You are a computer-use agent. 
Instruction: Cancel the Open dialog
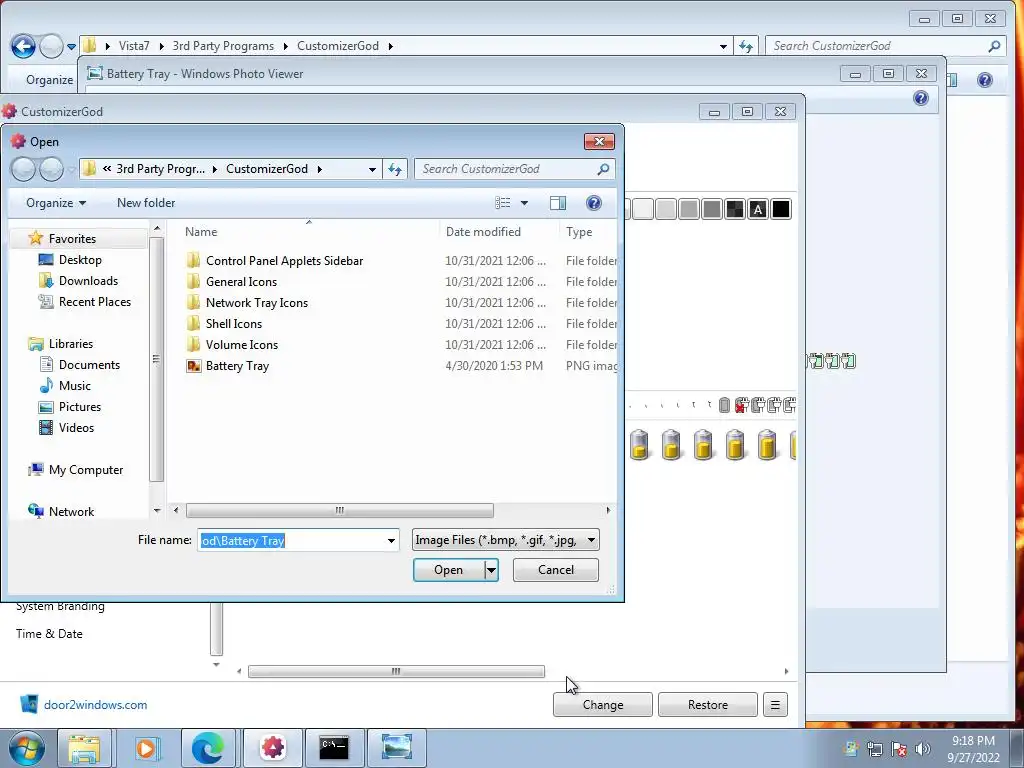click(x=556, y=569)
